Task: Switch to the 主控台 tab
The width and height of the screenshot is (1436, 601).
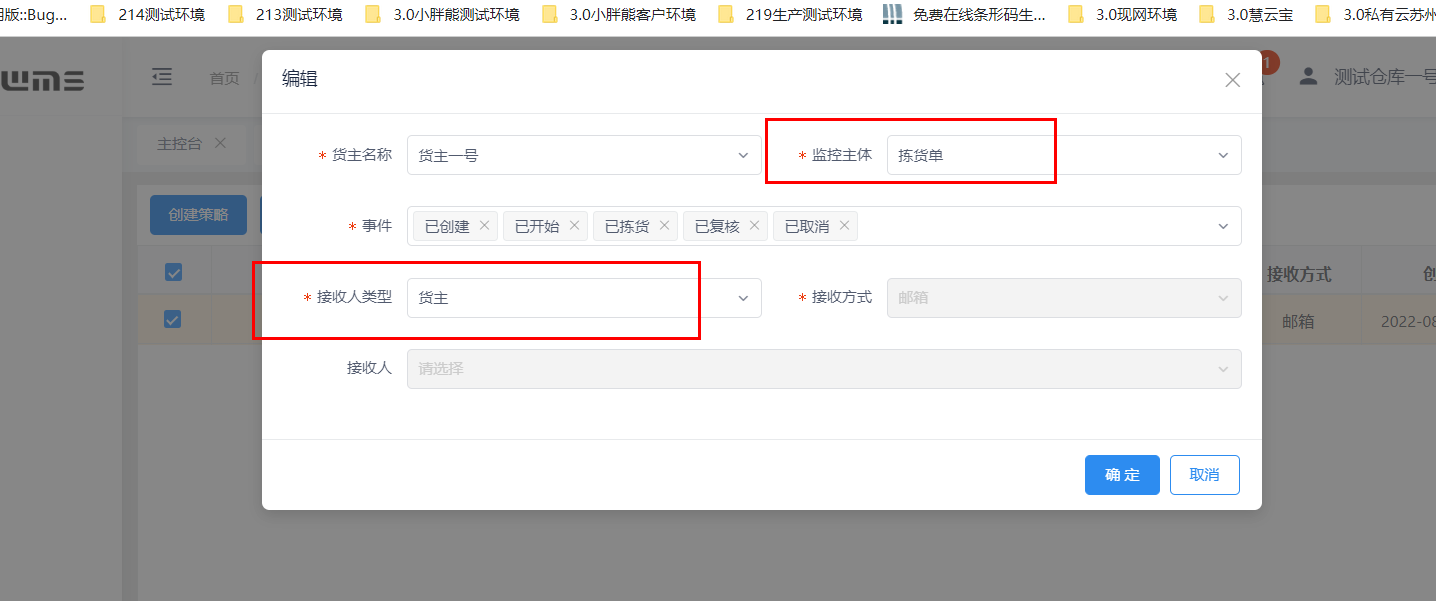Action: (179, 143)
